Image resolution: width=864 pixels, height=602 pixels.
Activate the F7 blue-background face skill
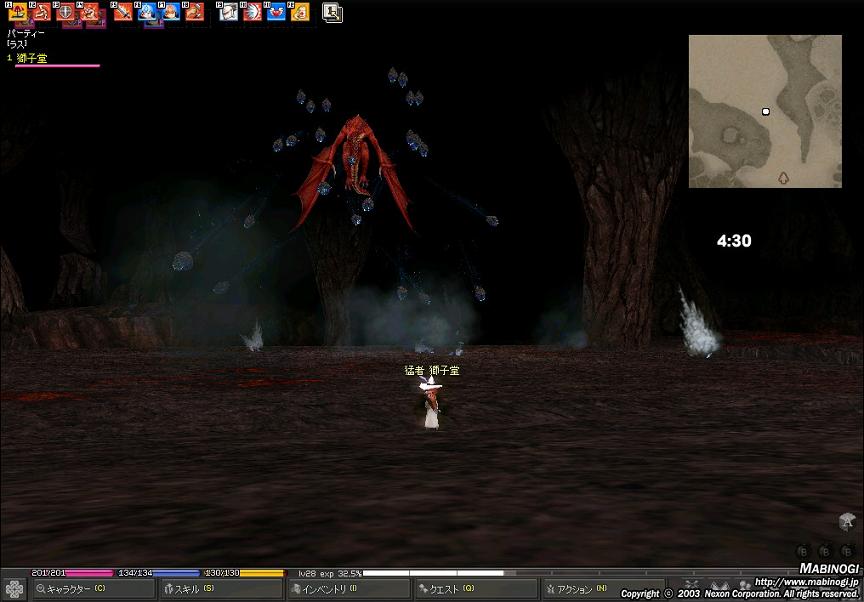point(171,12)
